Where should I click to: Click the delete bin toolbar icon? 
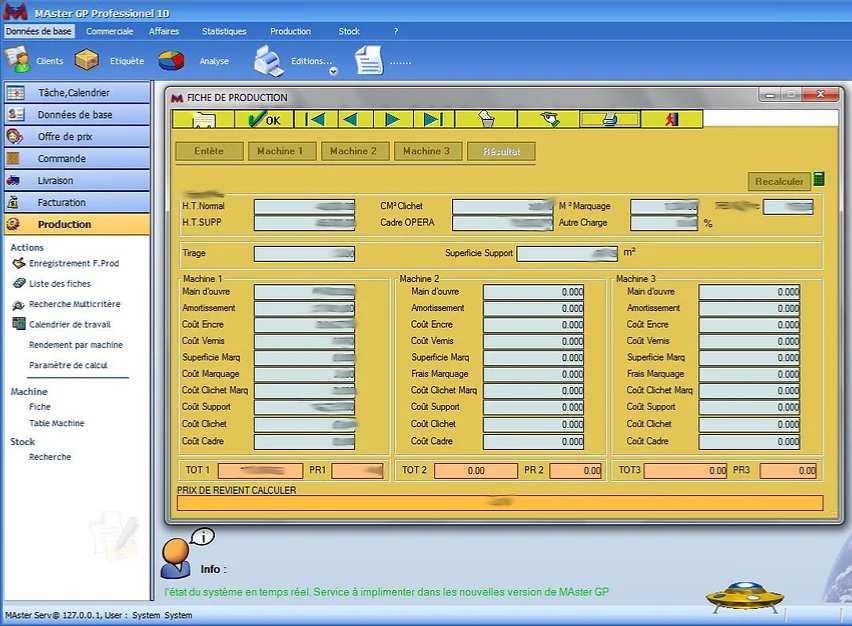click(487, 119)
